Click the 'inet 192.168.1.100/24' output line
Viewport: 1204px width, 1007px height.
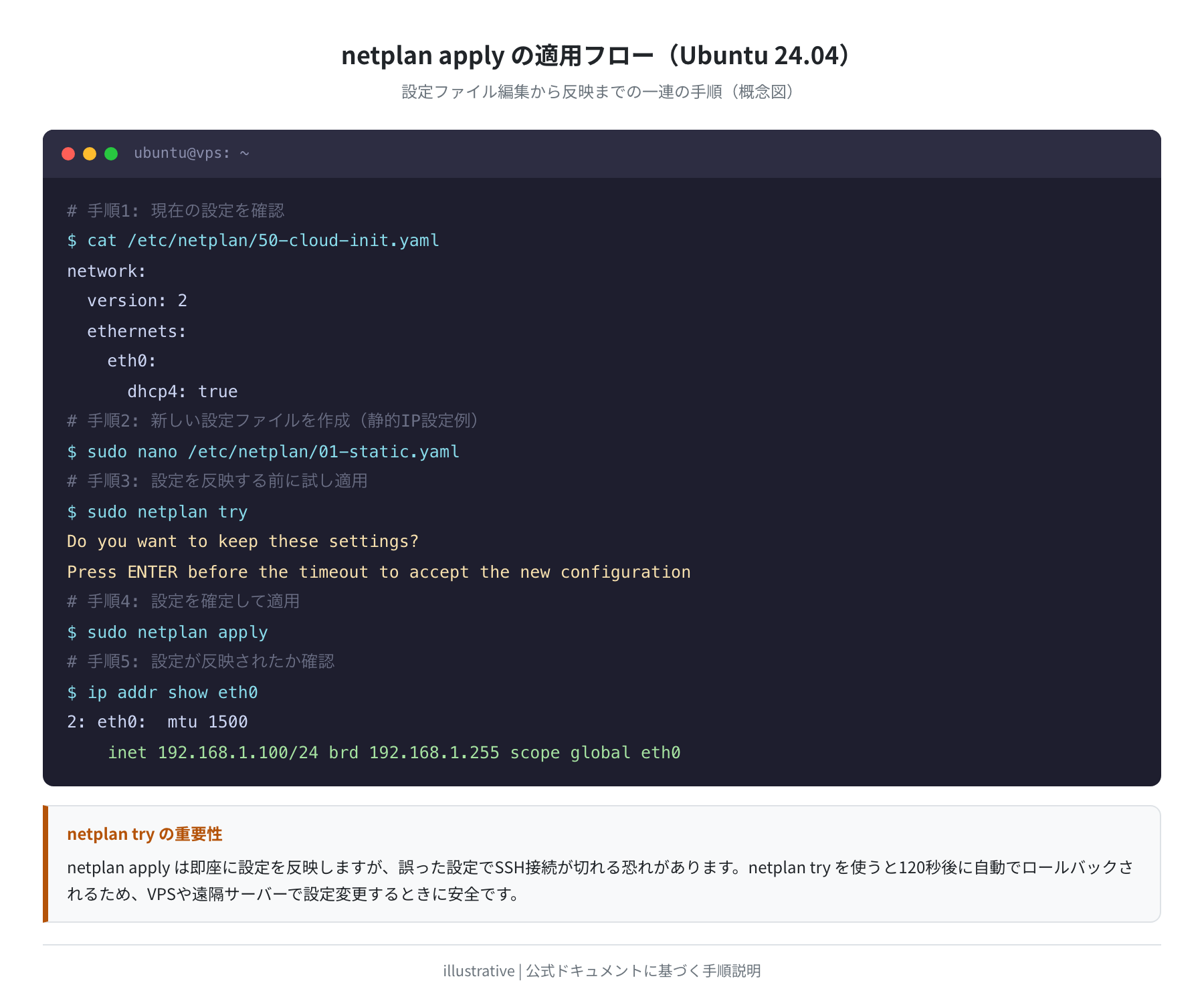point(394,753)
